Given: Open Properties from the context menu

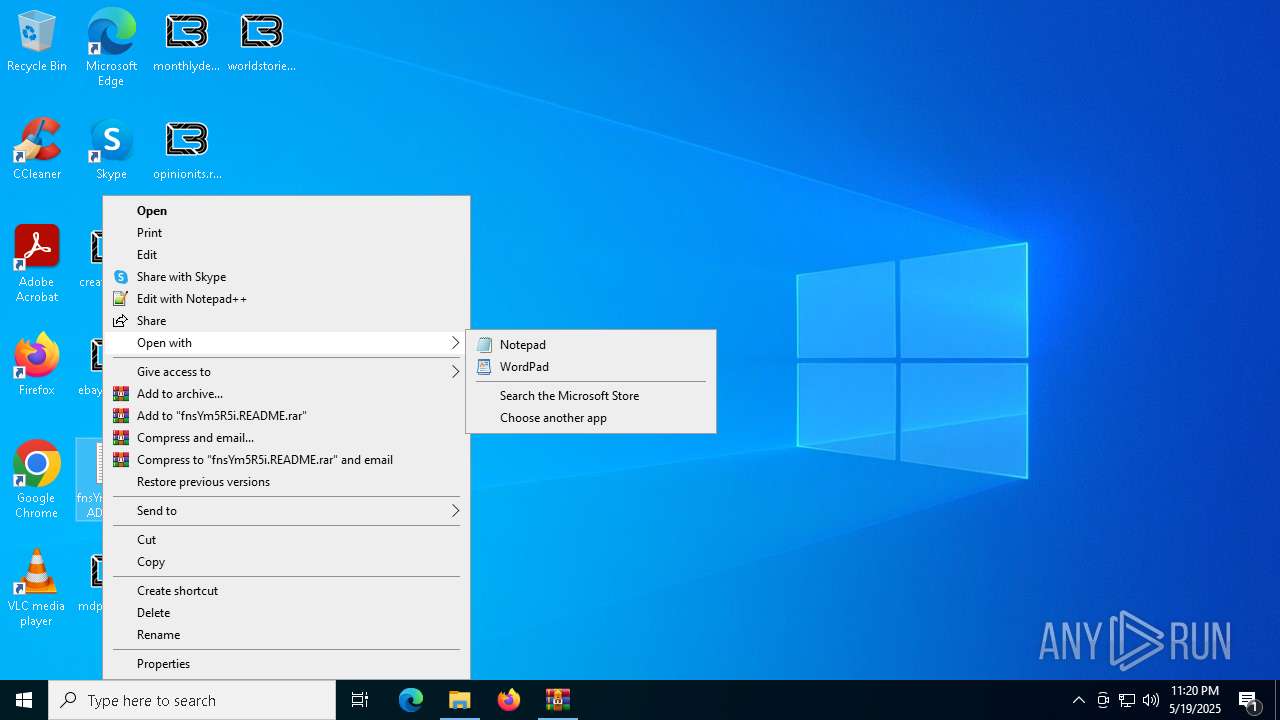Looking at the screenshot, I should 286,664.
